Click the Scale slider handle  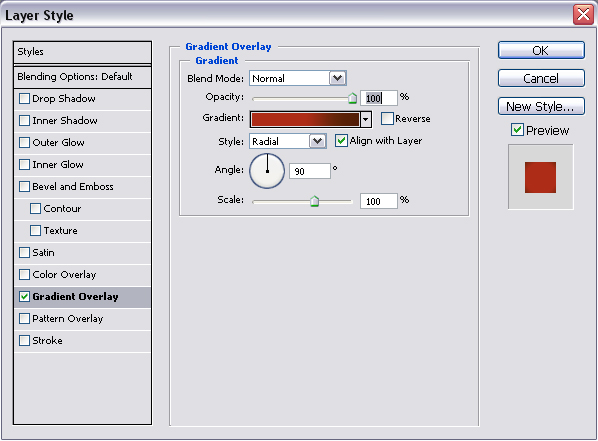(314, 201)
